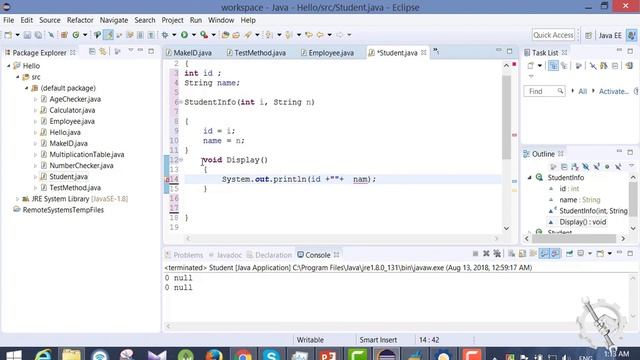Click Remove All Terminated Launches icon

point(497,254)
